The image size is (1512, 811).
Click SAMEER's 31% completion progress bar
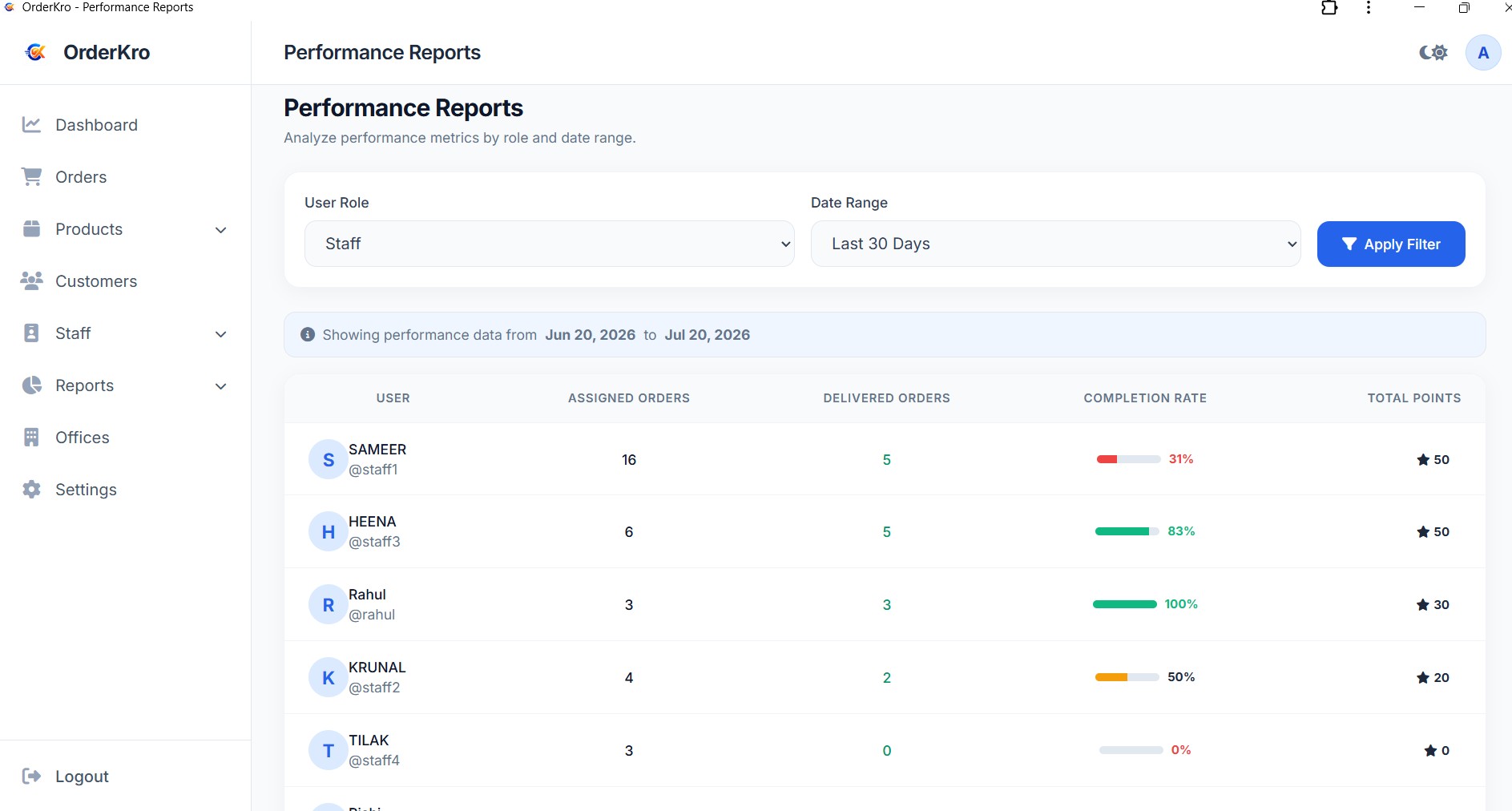(1128, 459)
